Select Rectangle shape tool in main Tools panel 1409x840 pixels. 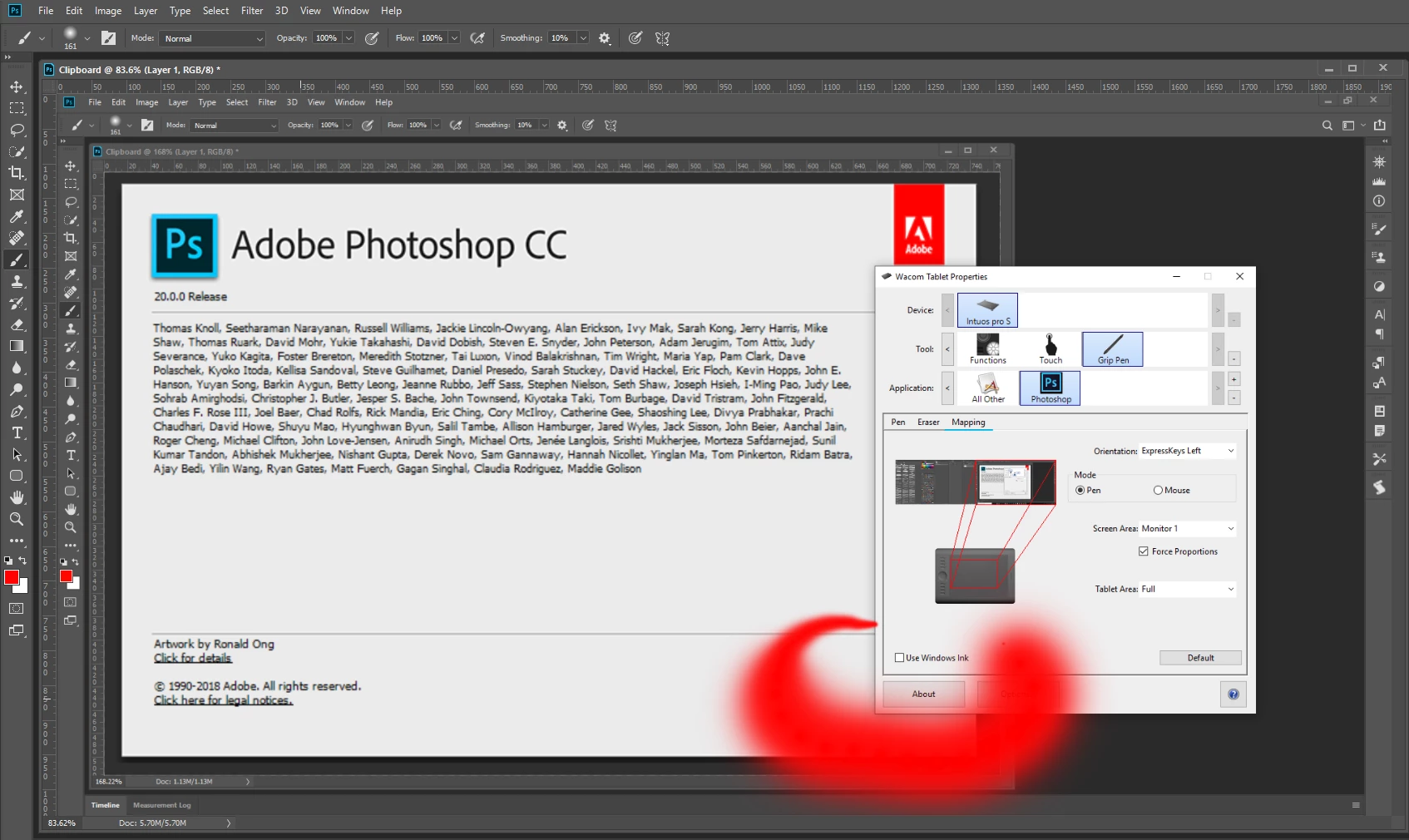(x=17, y=476)
